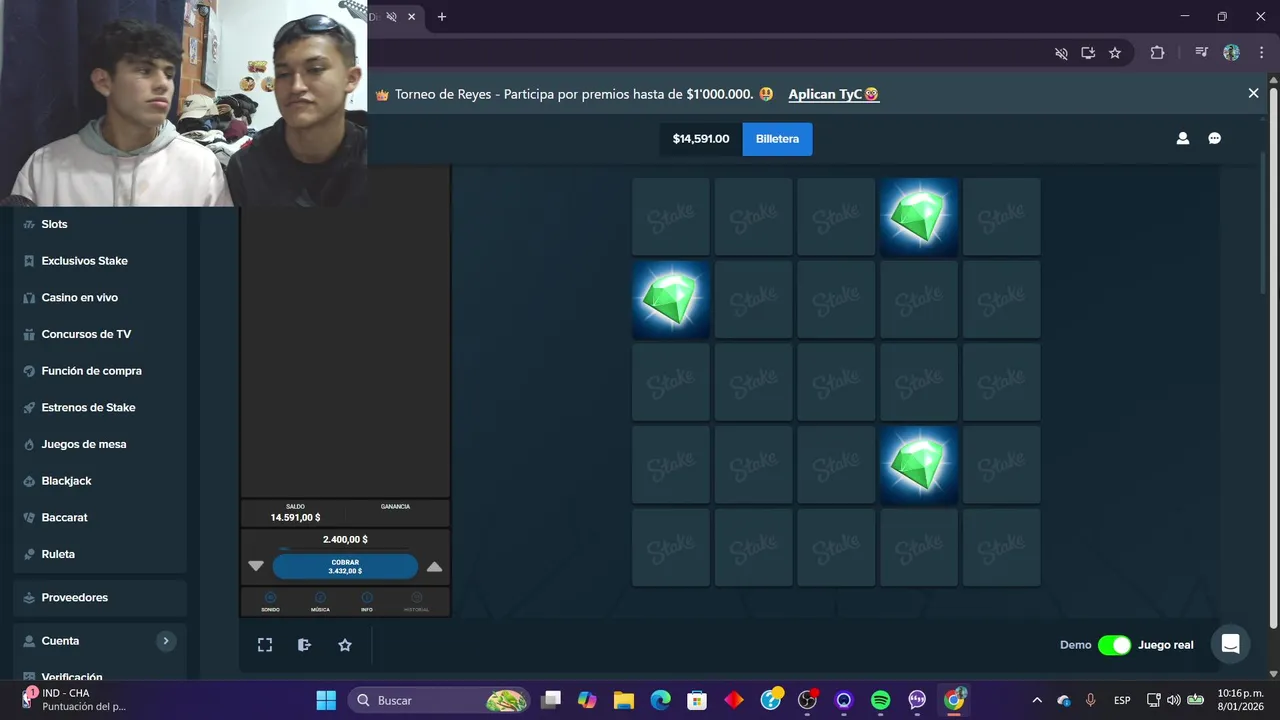Open the Historial game history

coord(416,601)
